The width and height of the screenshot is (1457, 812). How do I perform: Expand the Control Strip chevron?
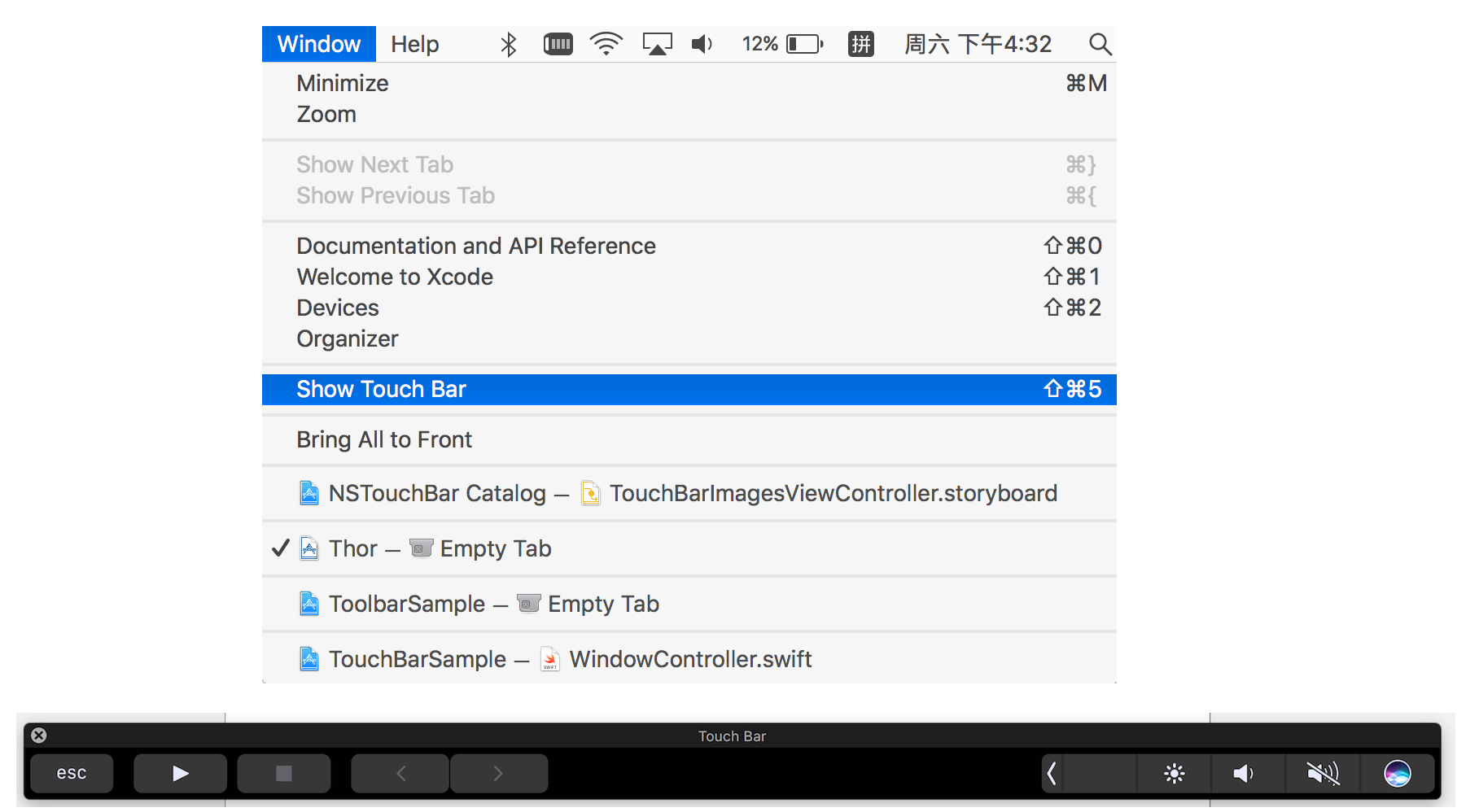[x=1052, y=773]
